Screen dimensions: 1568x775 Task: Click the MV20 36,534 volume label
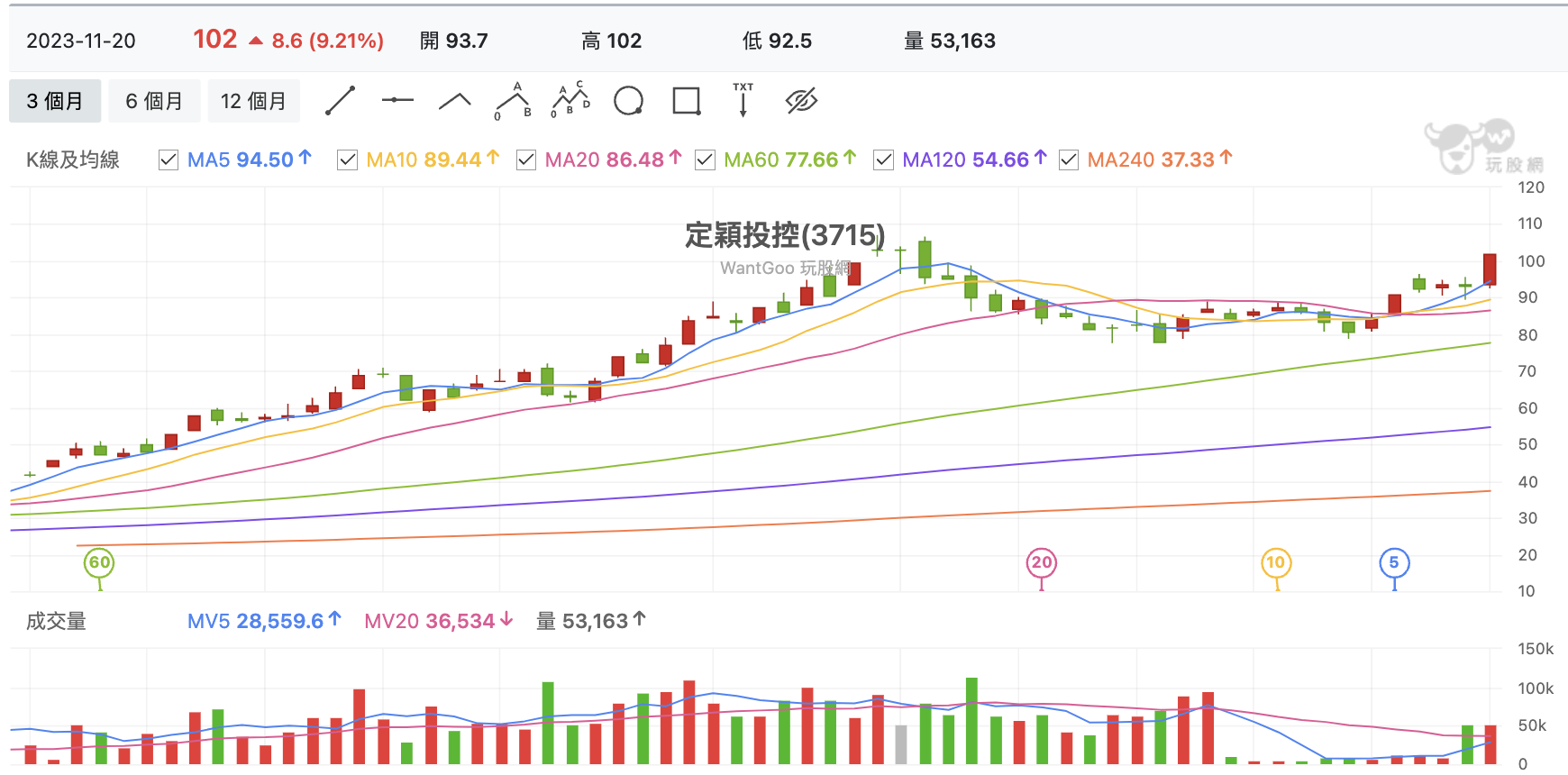[x=439, y=621]
